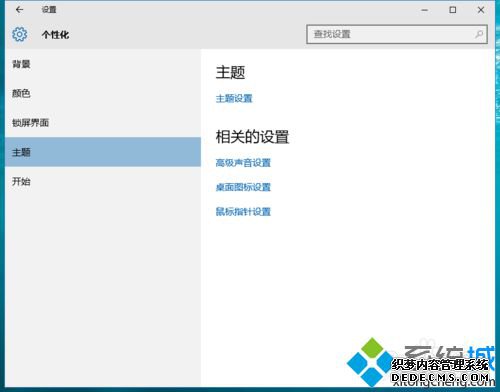Click the 设置 title bar label
The height and width of the screenshot is (392, 500).
[x=49, y=10]
